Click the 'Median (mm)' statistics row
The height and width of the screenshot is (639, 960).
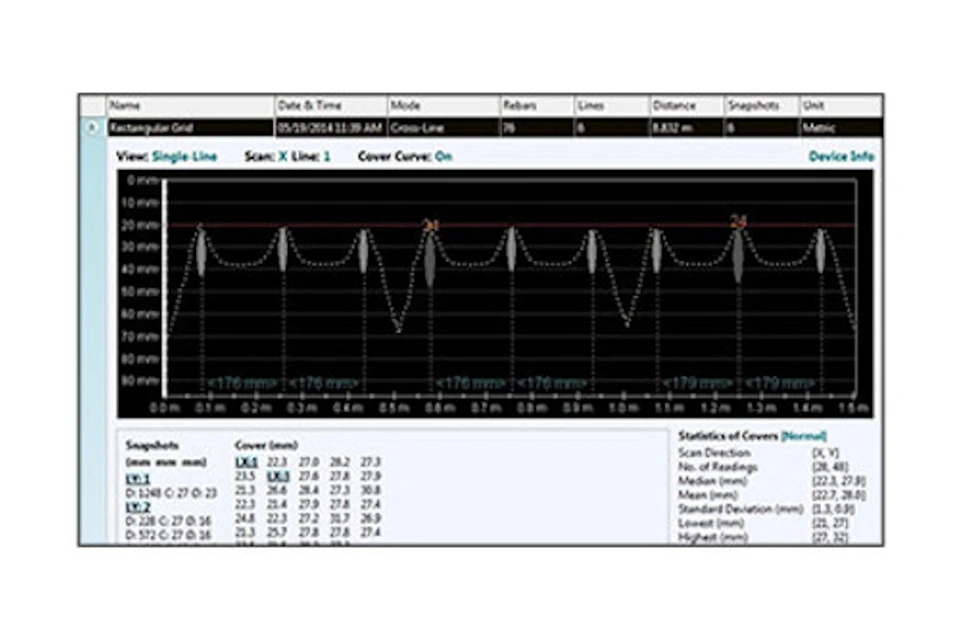[771, 481]
